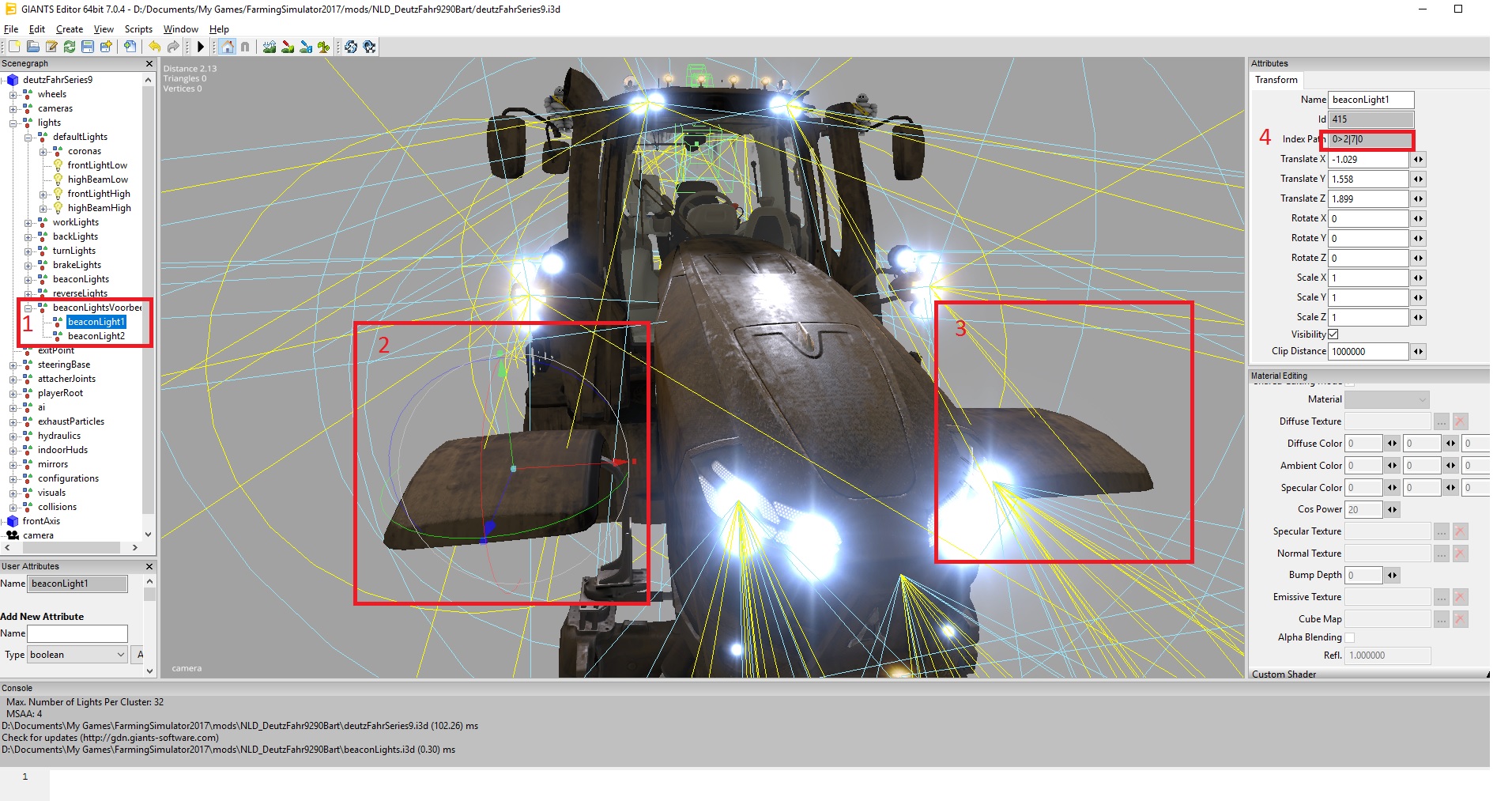
Task: Click the notepad edit icon in toolbar
Action: coord(51,47)
